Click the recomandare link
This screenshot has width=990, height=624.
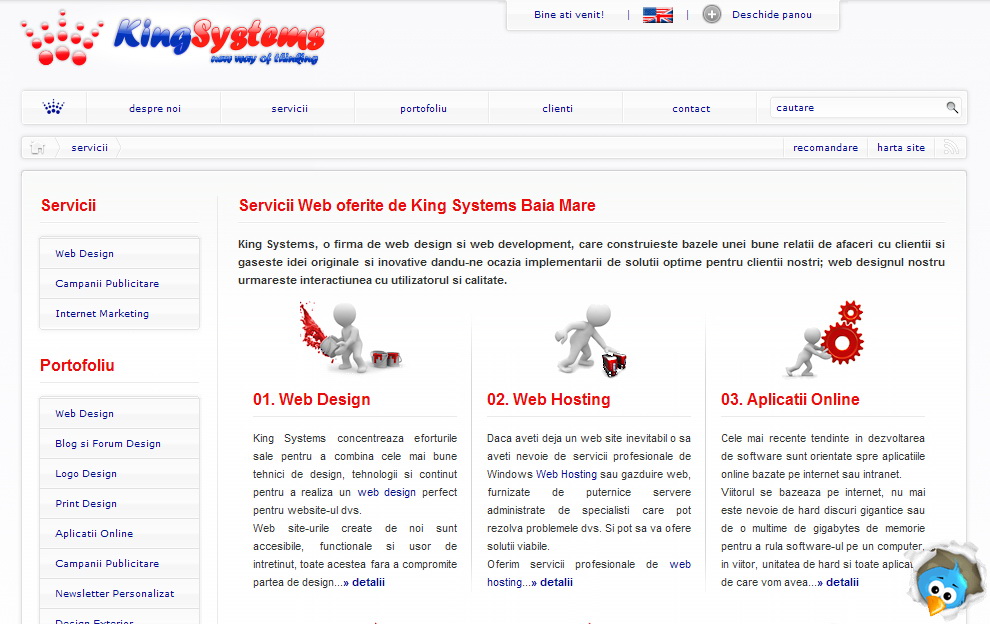(825, 148)
